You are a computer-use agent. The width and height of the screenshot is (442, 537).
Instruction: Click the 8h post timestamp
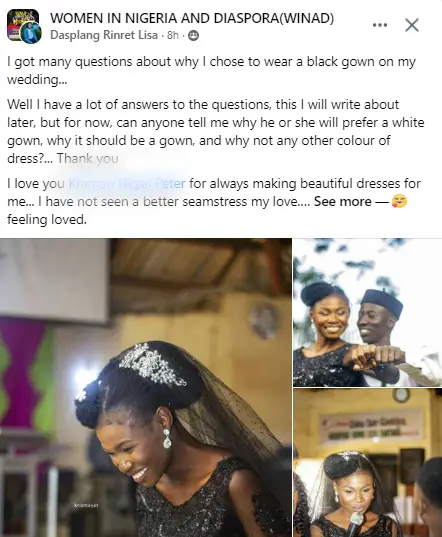[x=173, y=35]
